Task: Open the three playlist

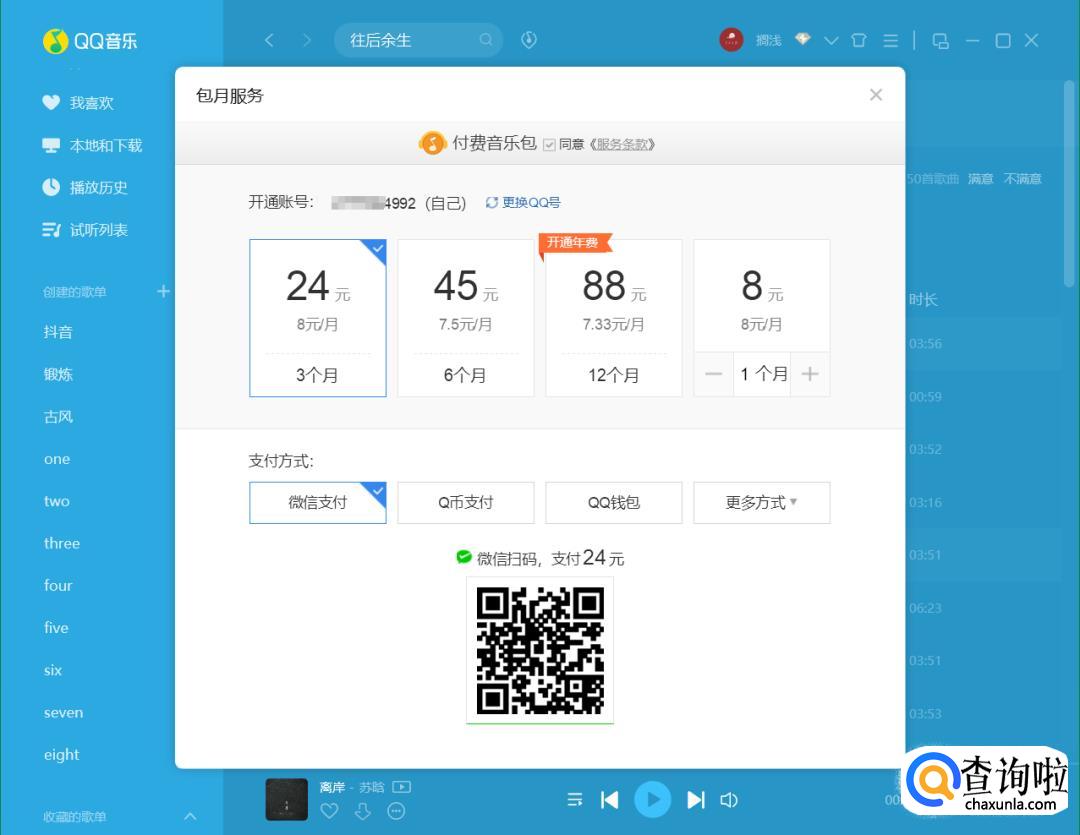Action: point(62,543)
